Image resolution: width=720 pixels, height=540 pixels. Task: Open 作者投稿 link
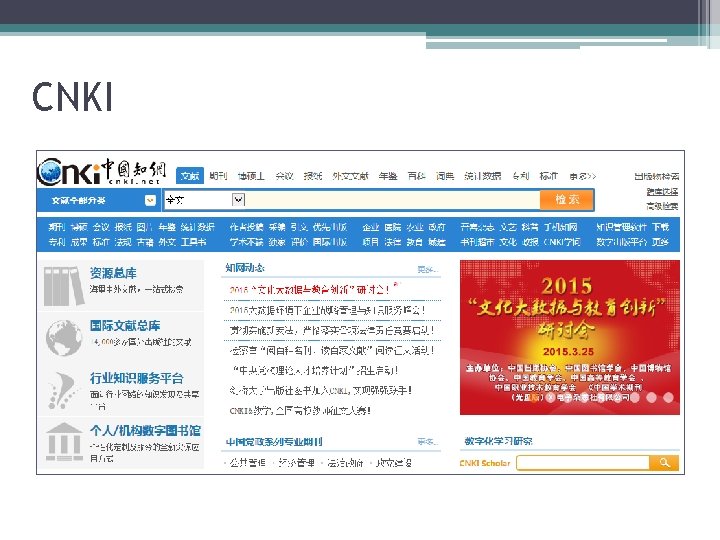[247, 227]
